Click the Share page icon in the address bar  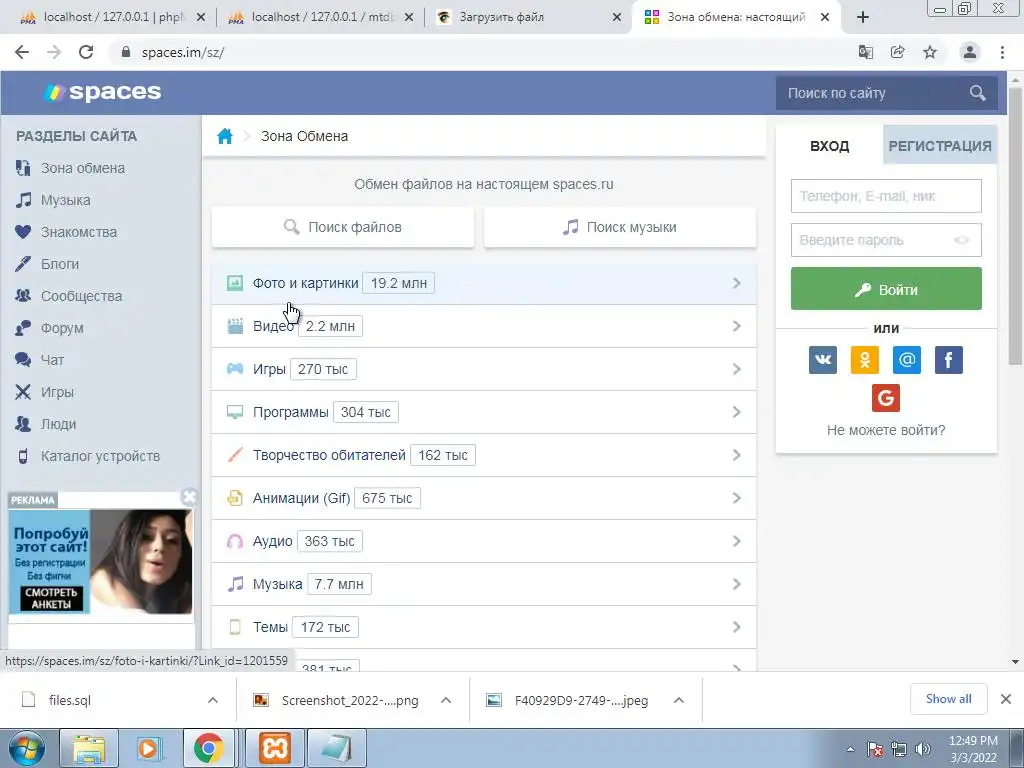tap(898, 52)
